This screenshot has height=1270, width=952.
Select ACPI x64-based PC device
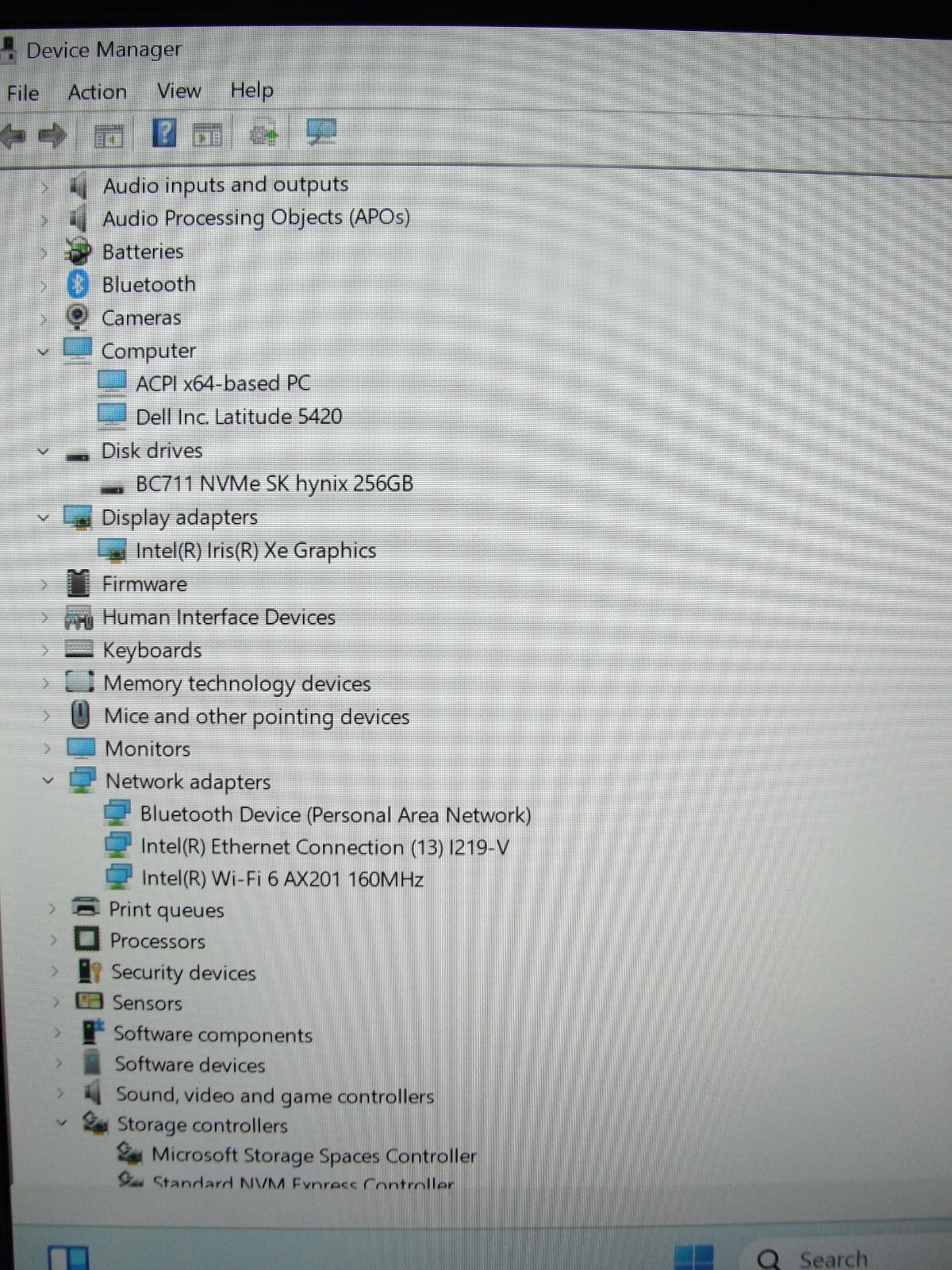(x=223, y=383)
